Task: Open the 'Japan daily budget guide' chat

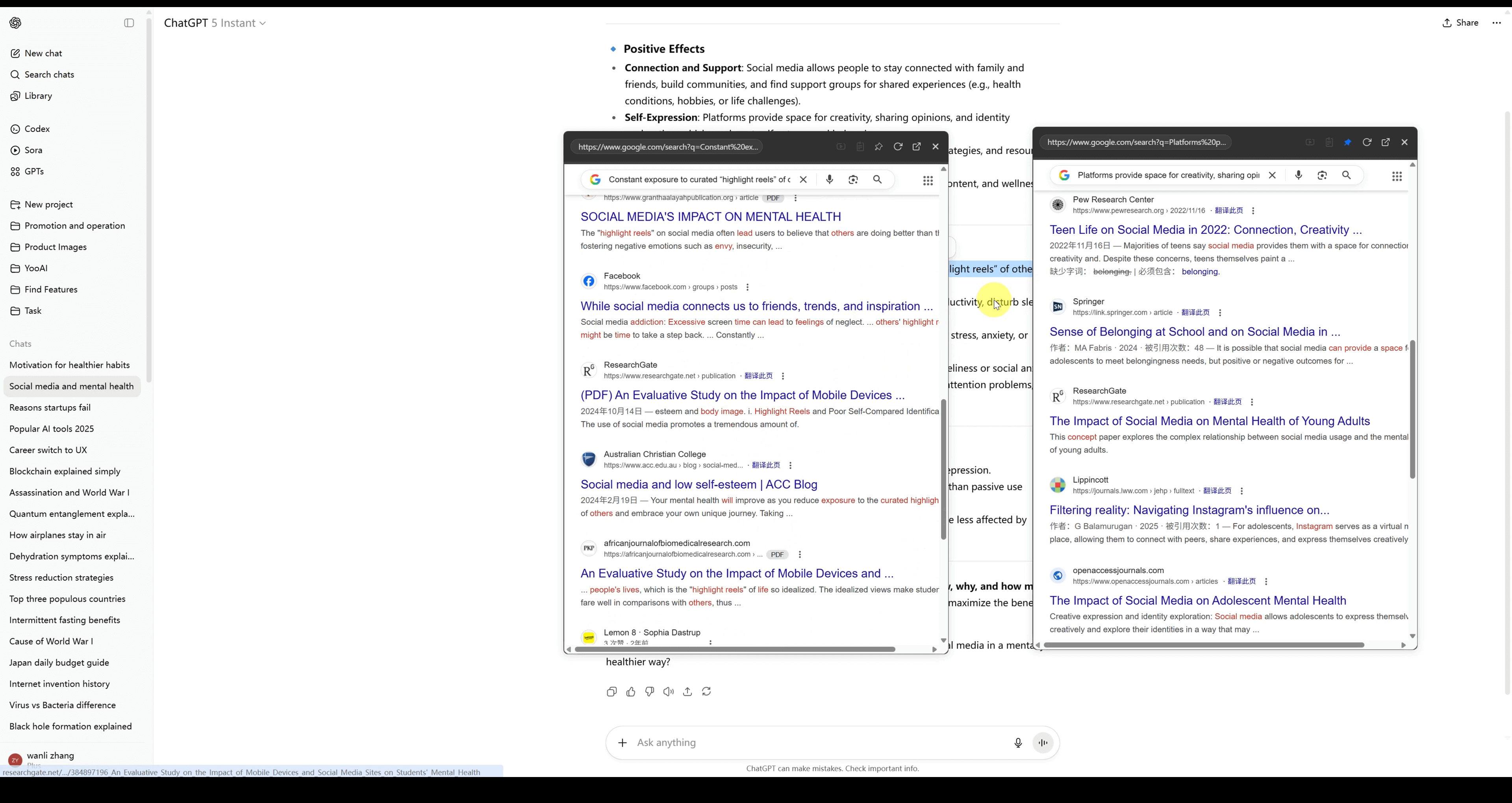Action: coord(59,663)
